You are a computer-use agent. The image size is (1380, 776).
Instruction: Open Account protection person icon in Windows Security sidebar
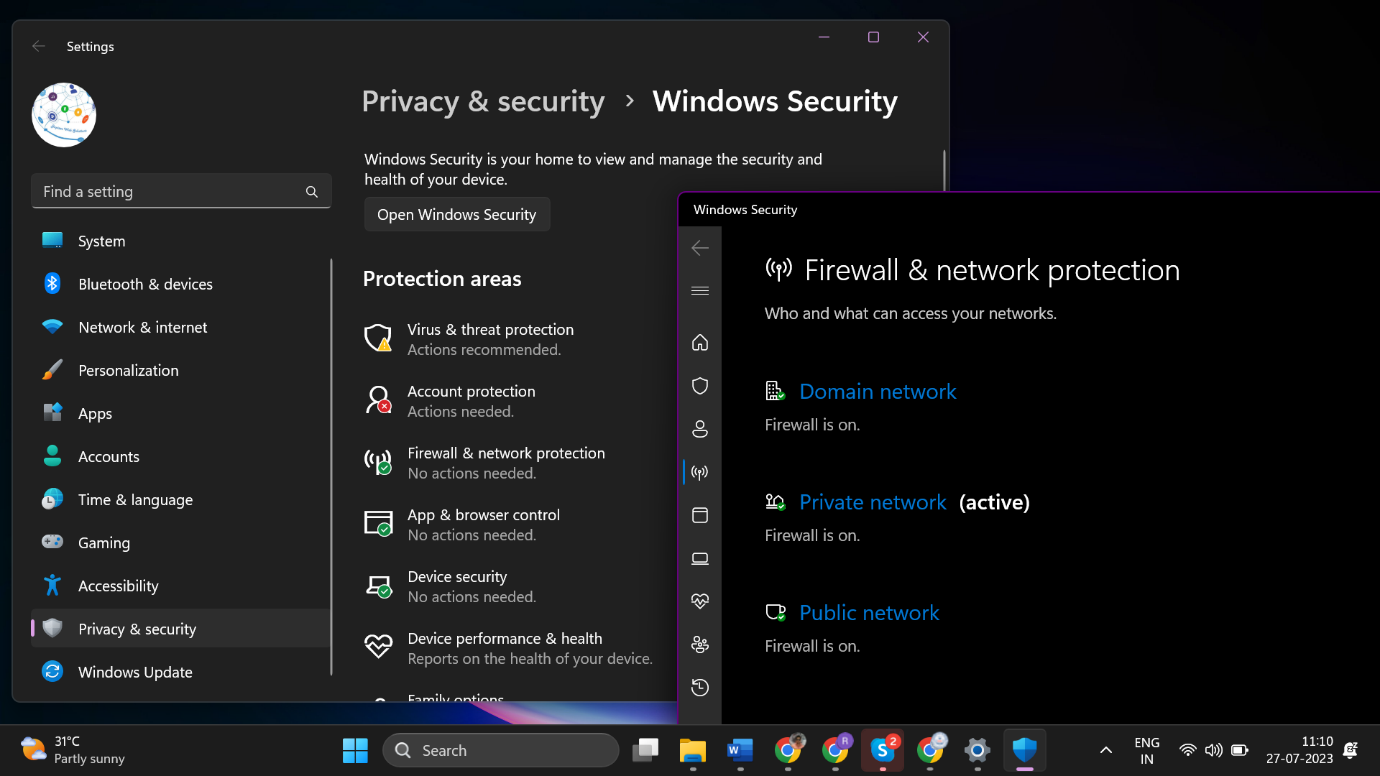[x=700, y=429]
